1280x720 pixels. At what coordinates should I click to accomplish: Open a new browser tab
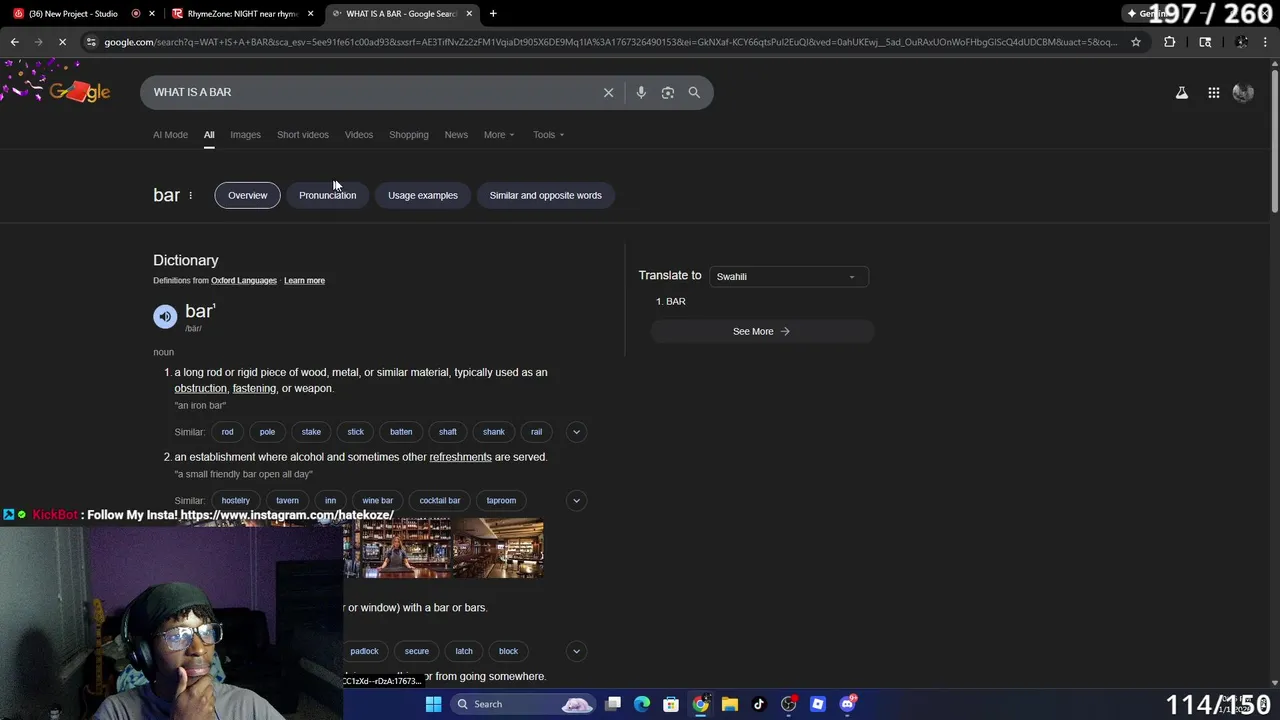(x=493, y=13)
